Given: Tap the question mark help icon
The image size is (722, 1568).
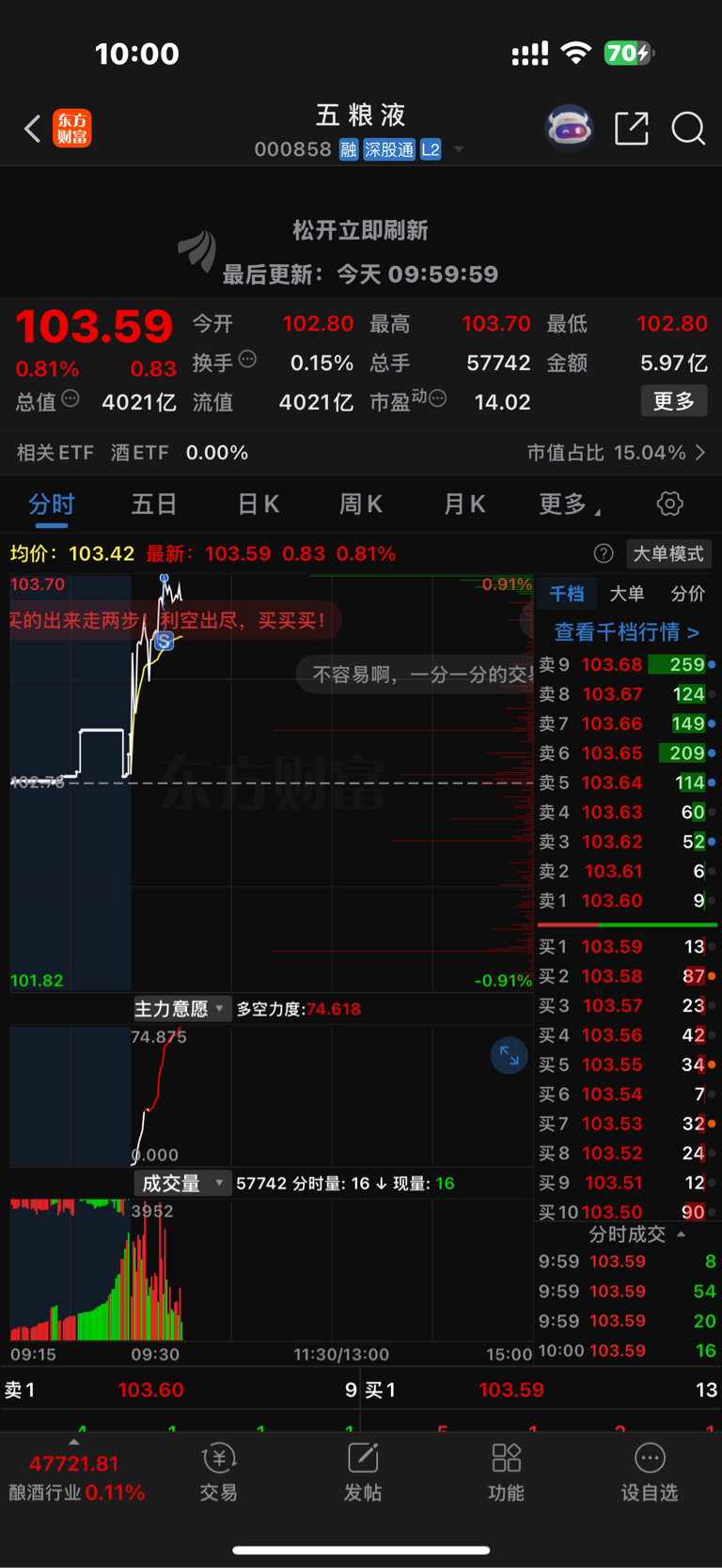Looking at the screenshot, I should (x=604, y=554).
